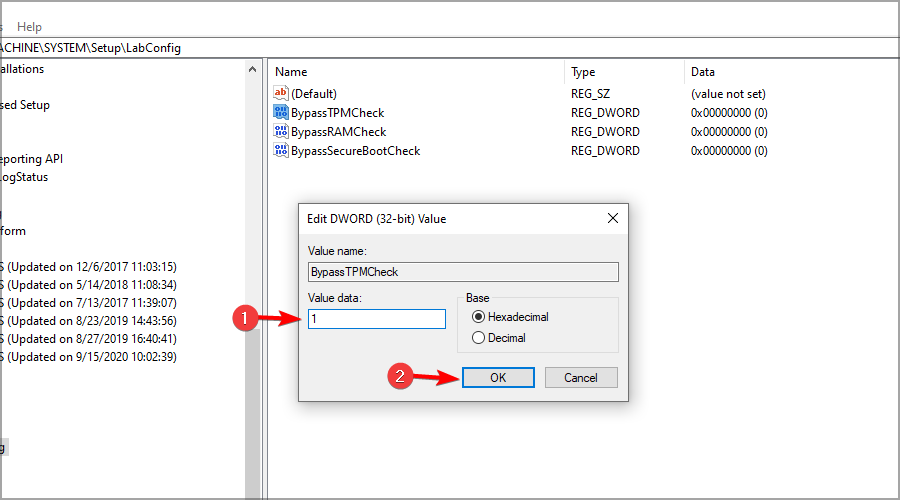The image size is (900, 500).
Task: Select the Decimal base option
Action: coord(480,338)
